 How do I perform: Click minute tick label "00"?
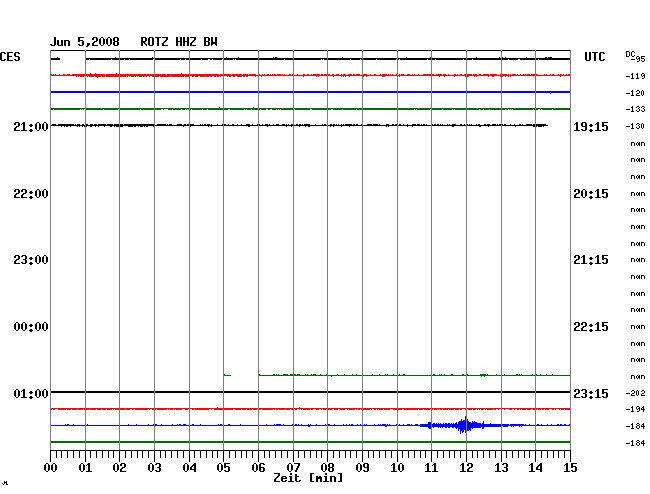[51, 468]
